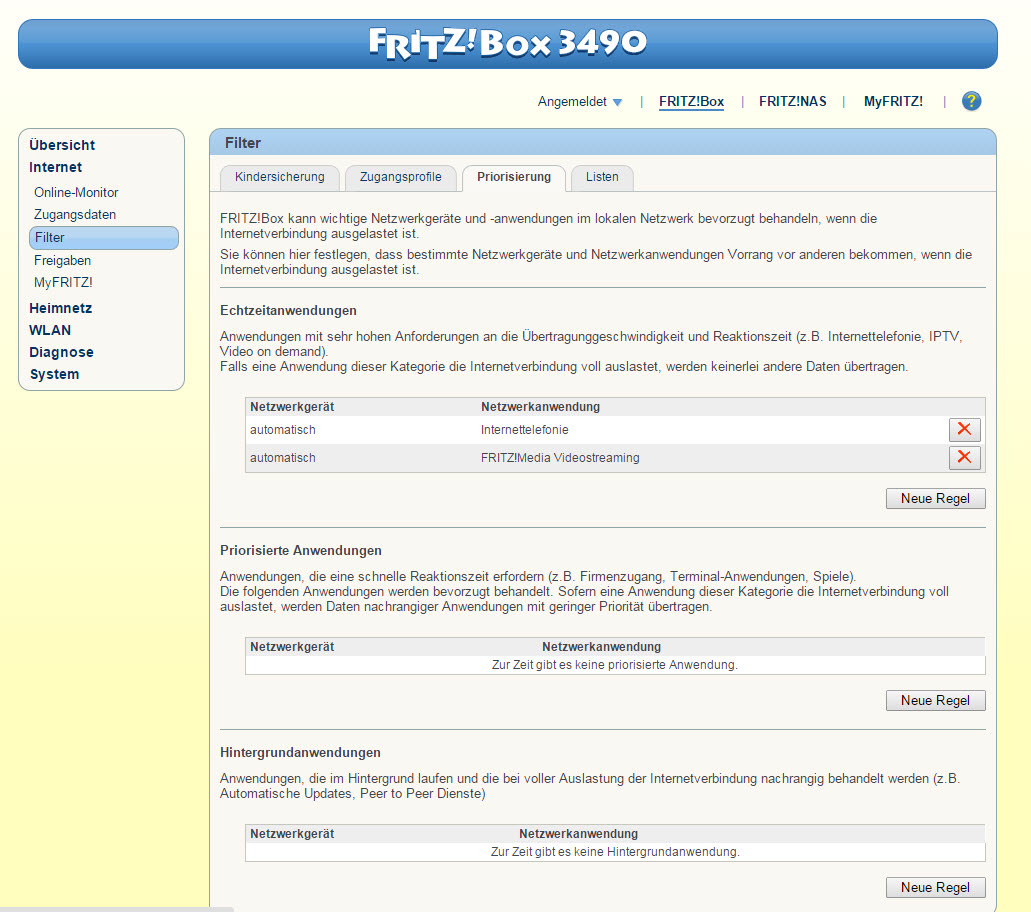Viewport: 1031px width, 912px height.
Task: Click the Priorisierte Anwendungen heading
Action: (300, 550)
